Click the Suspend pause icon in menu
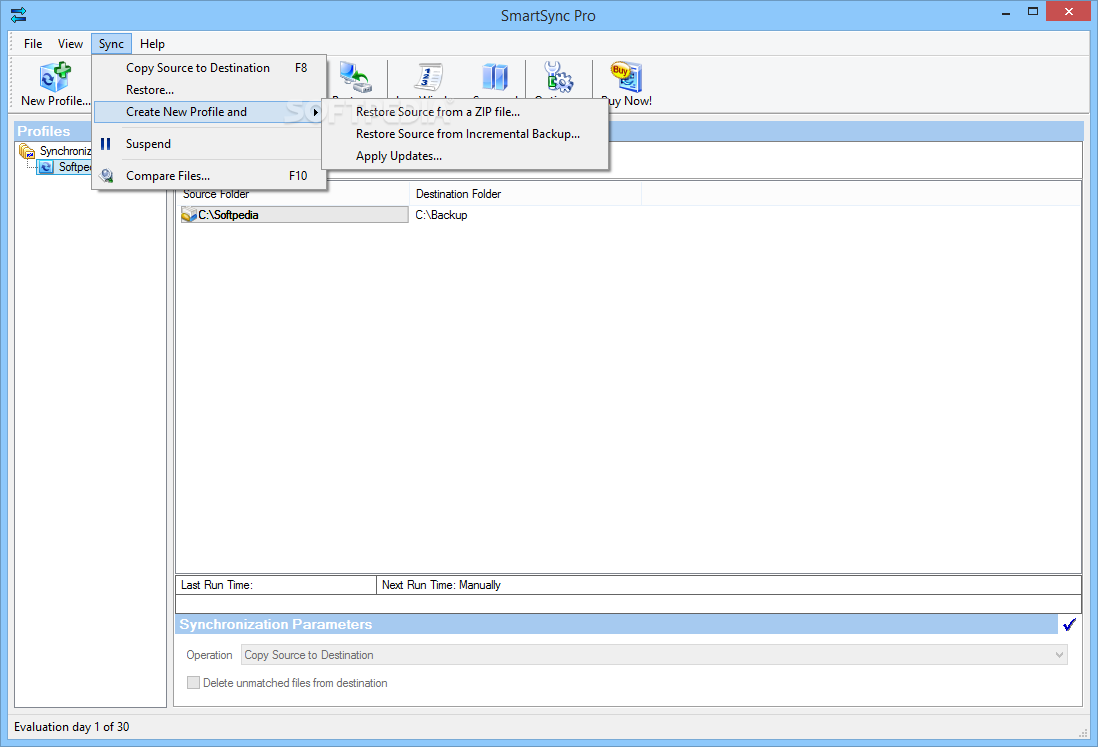Viewport: 1098px width, 747px height. (106, 144)
